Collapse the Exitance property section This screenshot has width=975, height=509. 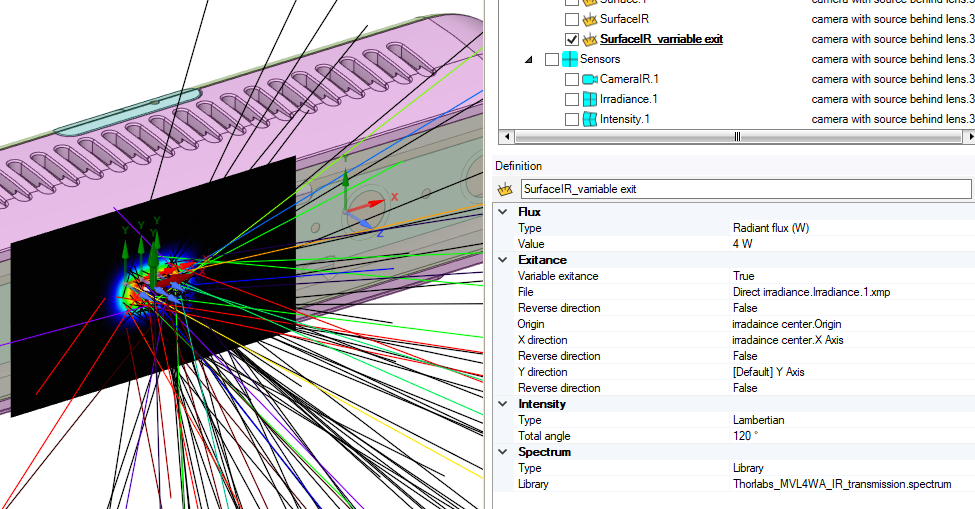coord(503,260)
